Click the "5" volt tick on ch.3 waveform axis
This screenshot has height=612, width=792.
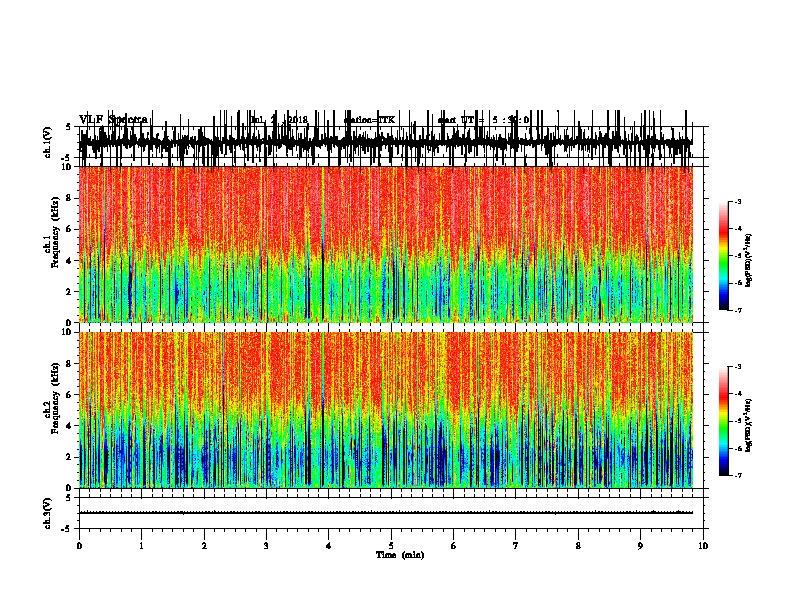point(68,498)
